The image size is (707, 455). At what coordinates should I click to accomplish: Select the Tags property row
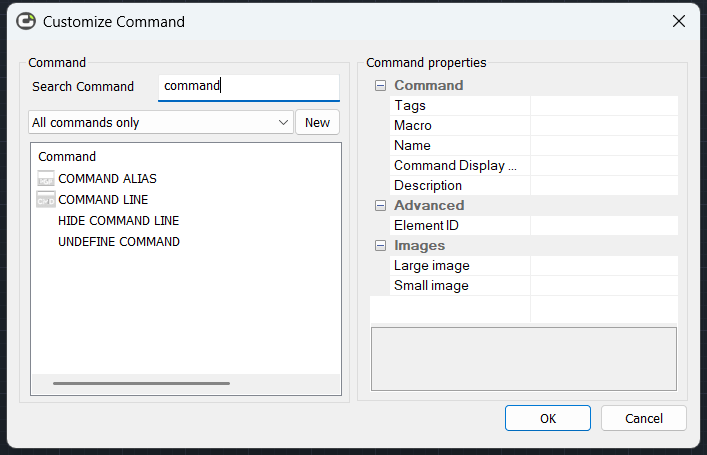coord(534,106)
